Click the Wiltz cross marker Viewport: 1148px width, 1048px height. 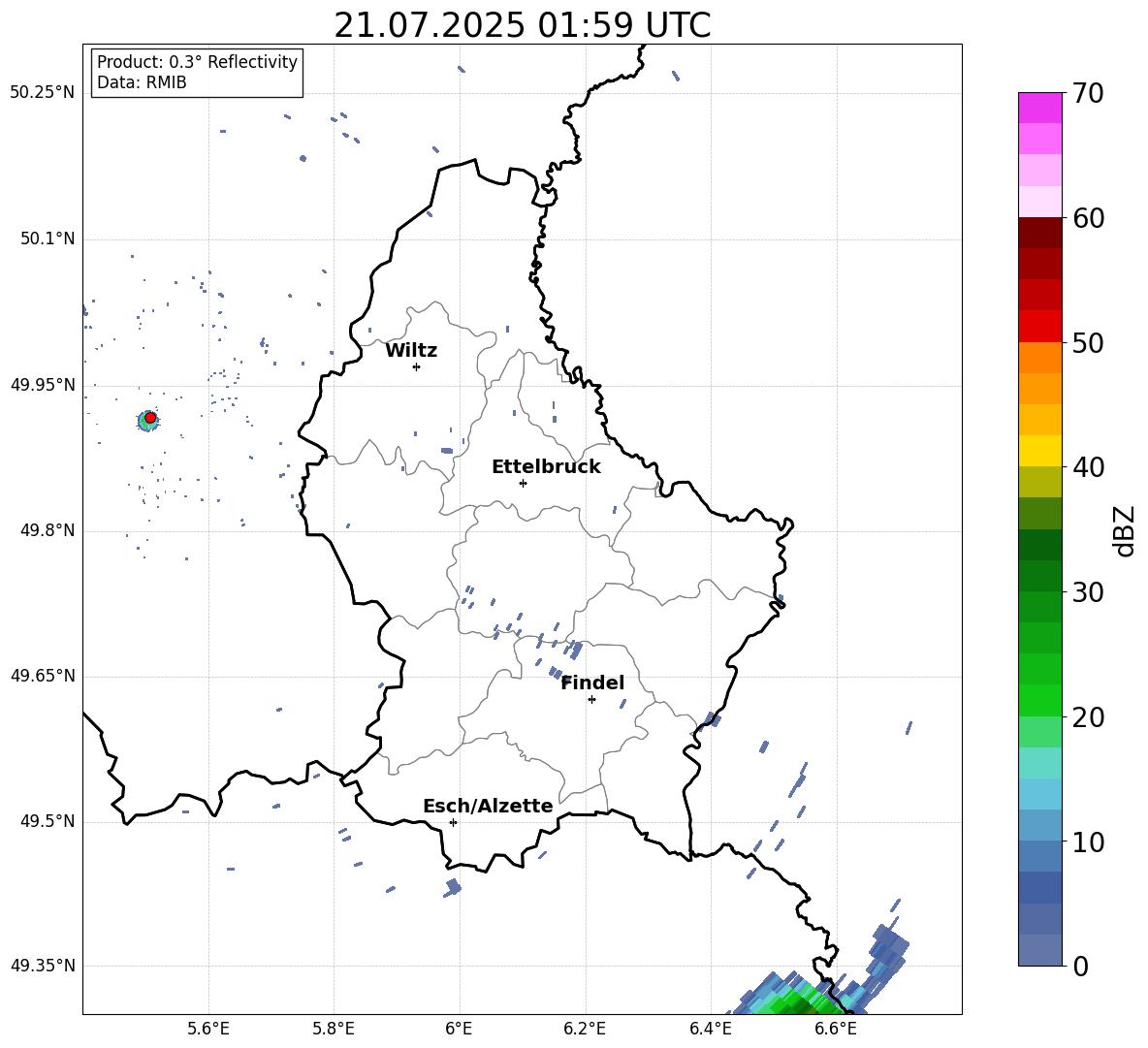(417, 366)
